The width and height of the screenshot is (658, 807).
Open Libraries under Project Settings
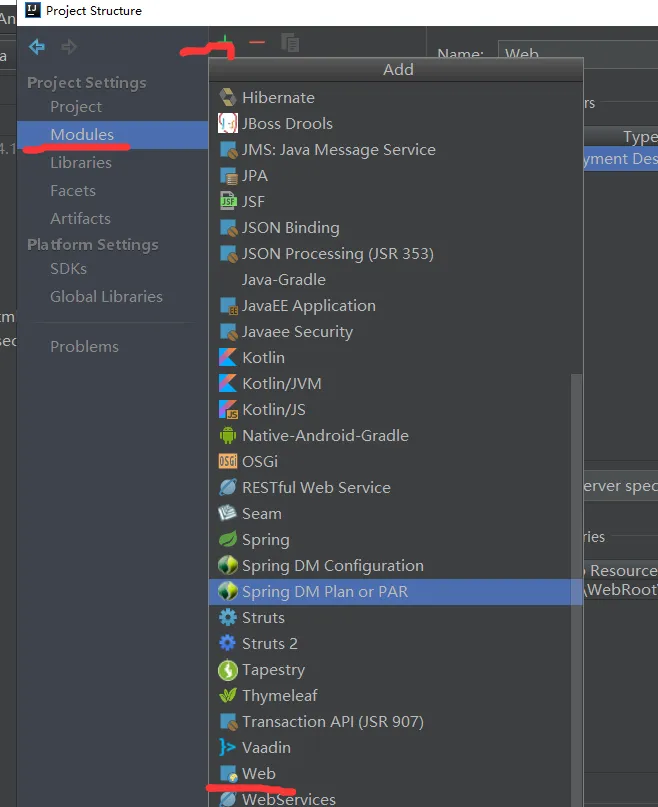[x=81, y=163]
